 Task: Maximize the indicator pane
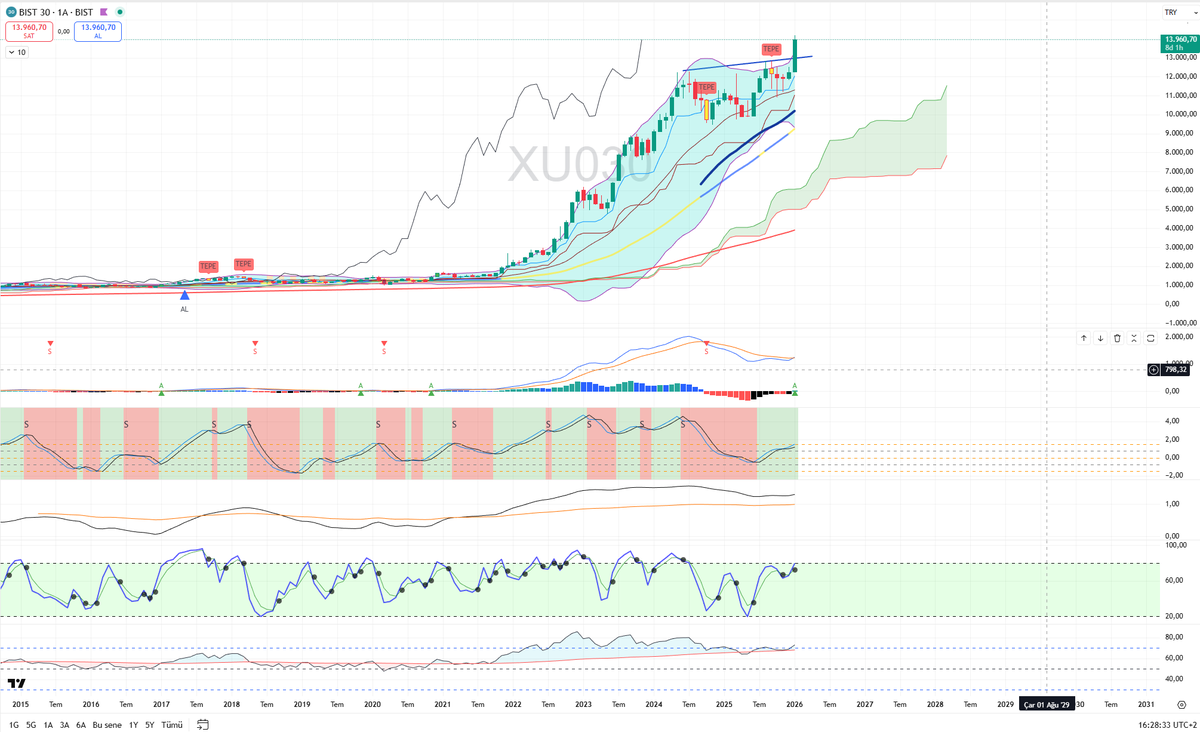tap(1151, 338)
